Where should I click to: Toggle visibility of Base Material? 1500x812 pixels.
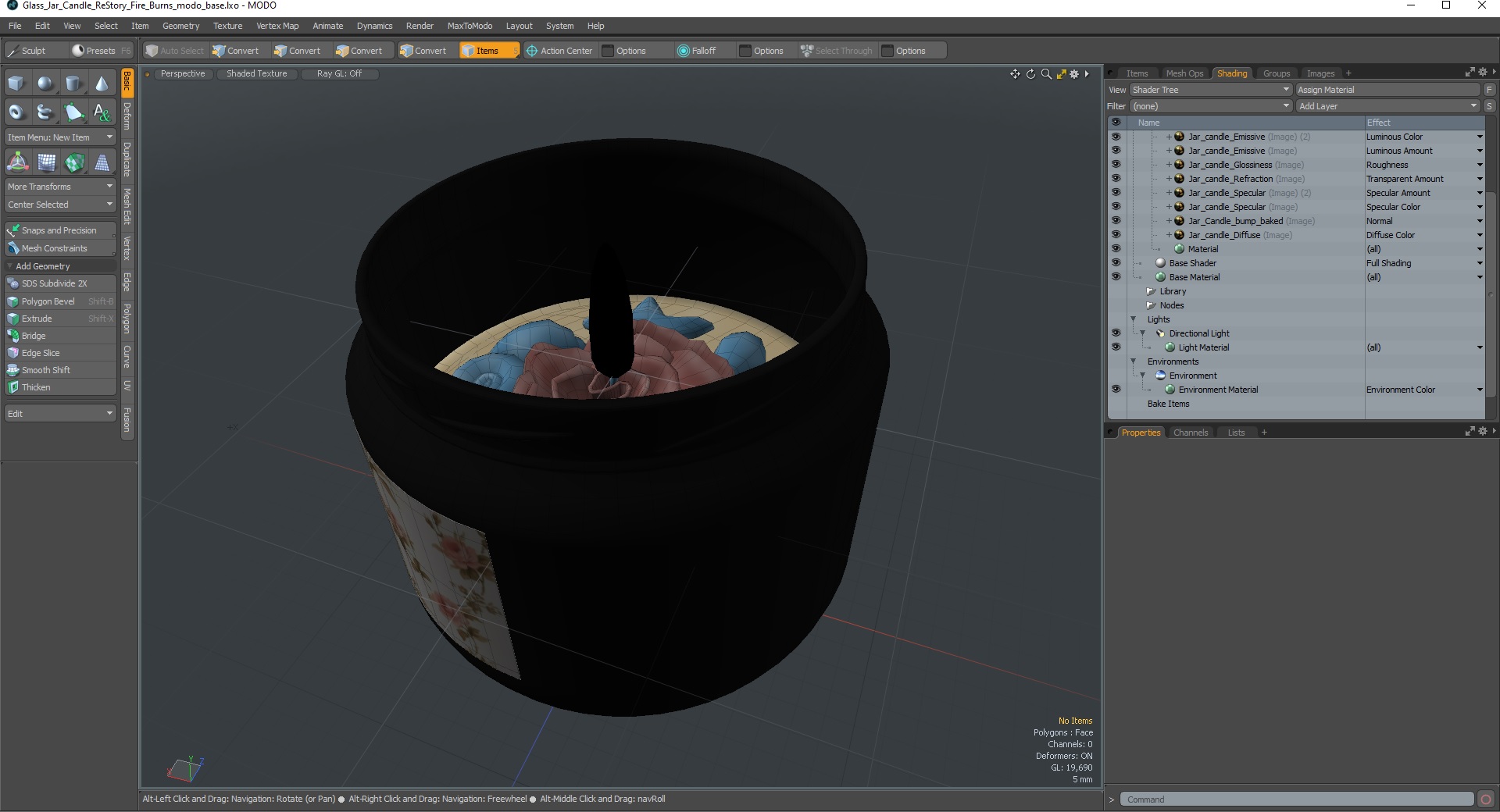[1116, 277]
